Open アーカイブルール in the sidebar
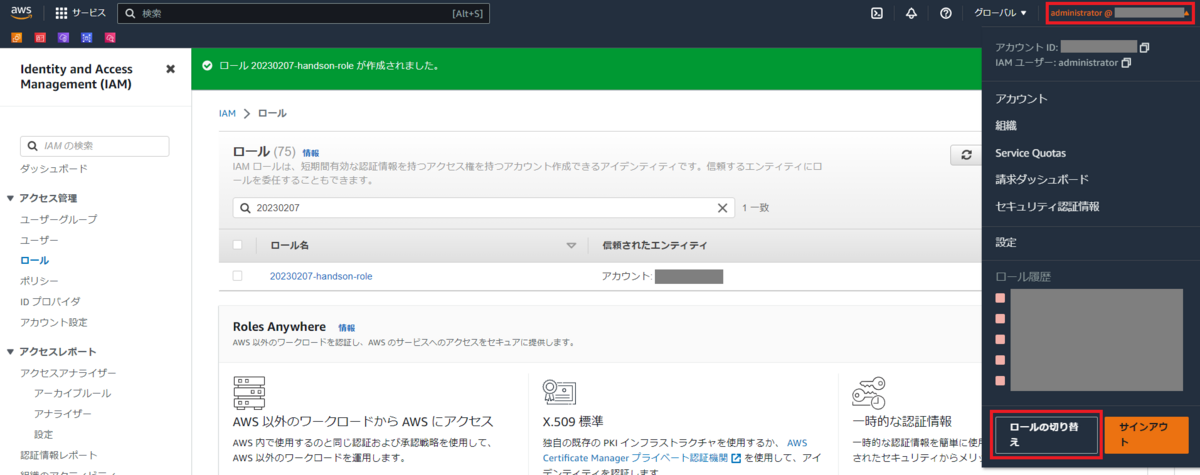Image resolution: width=1200 pixels, height=475 pixels. 72,394
